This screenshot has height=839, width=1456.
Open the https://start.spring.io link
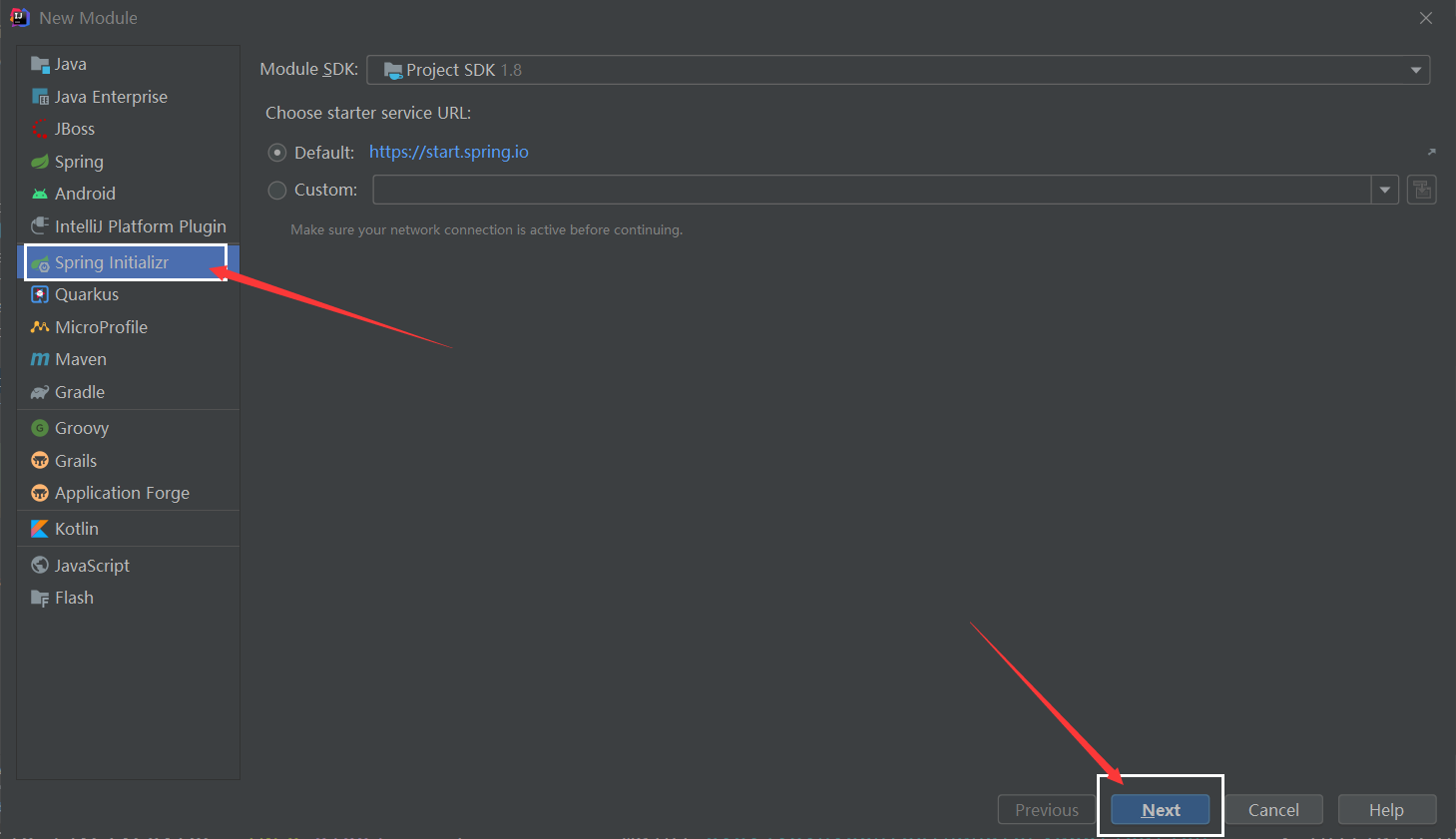[x=449, y=152]
